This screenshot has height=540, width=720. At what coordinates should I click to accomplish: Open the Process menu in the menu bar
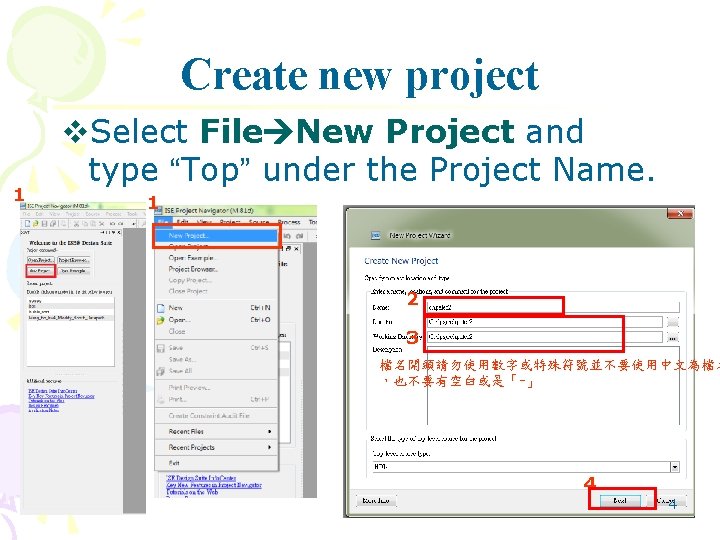[289, 222]
